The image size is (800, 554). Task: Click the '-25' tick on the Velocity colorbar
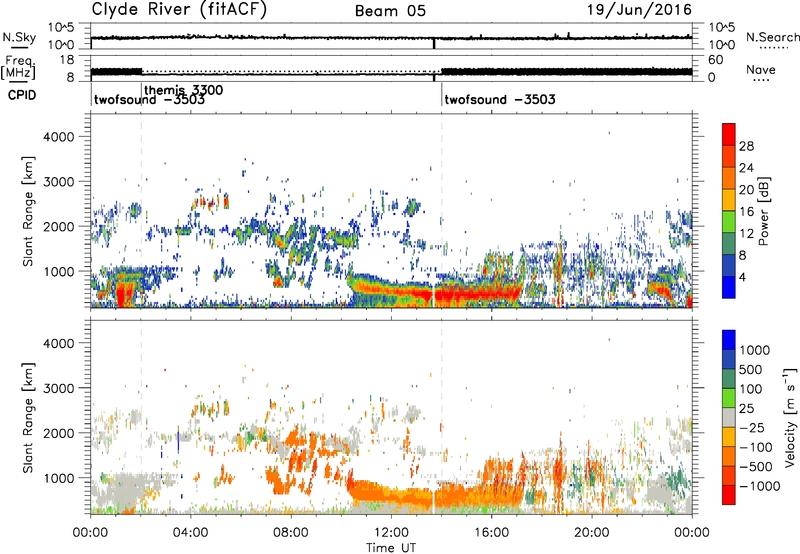click(x=752, y=427)
